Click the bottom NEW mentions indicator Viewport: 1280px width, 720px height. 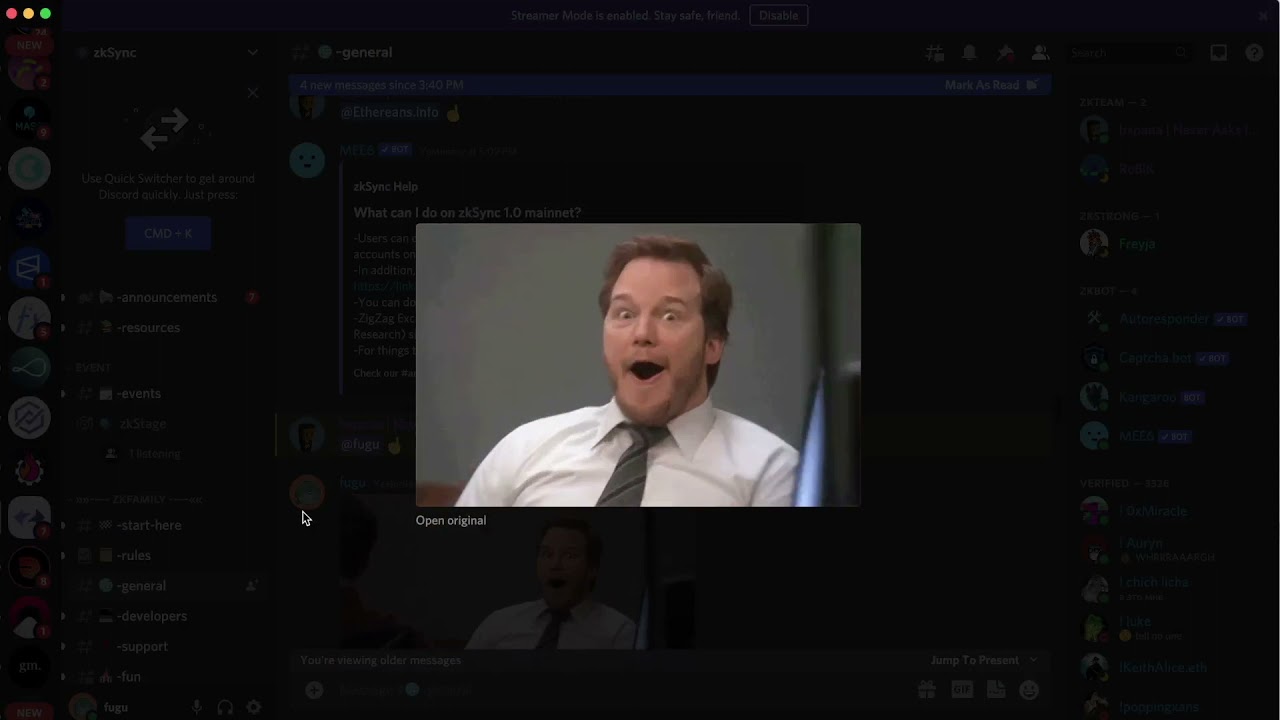29,712
